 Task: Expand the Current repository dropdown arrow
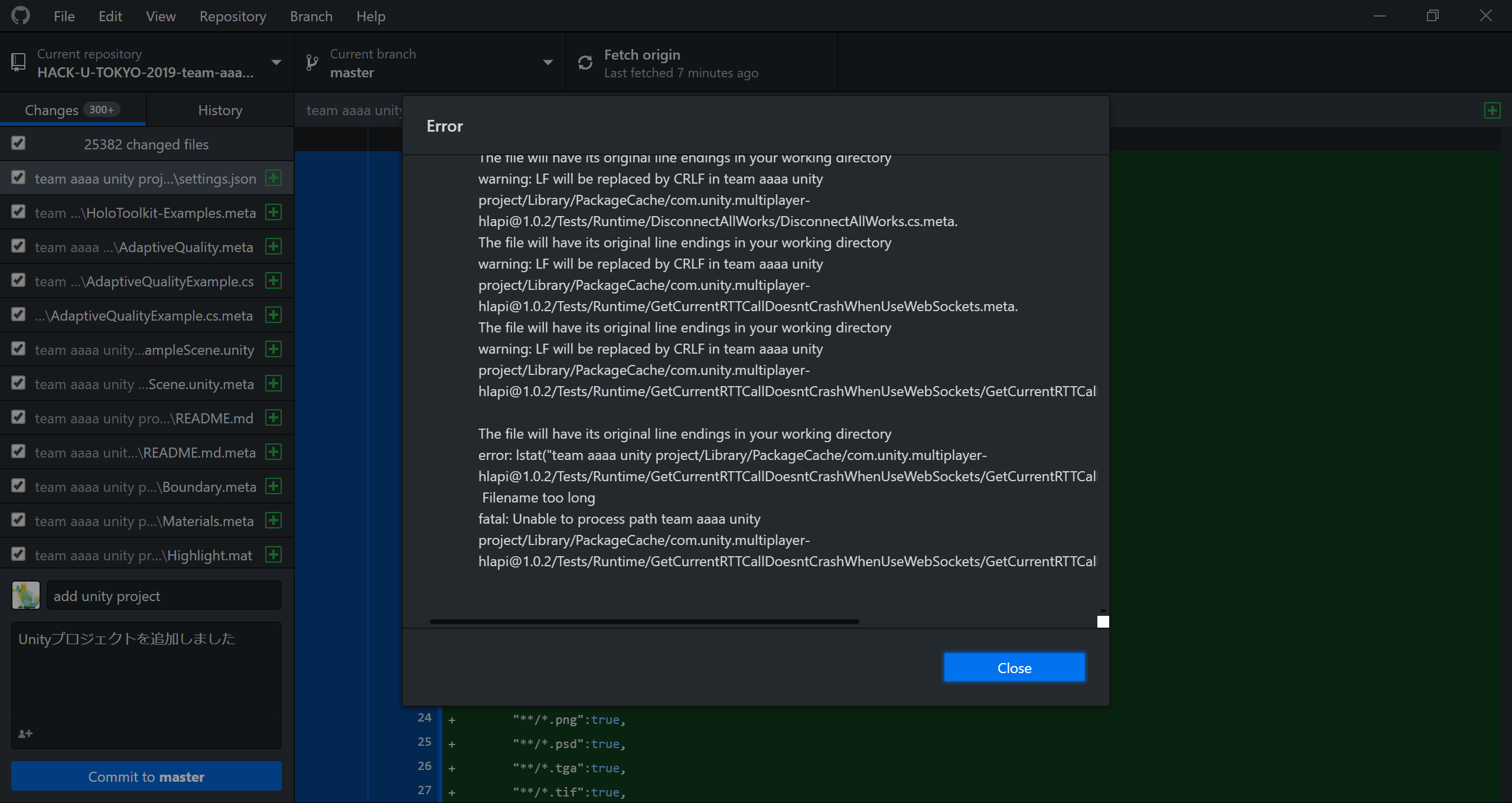276,63
